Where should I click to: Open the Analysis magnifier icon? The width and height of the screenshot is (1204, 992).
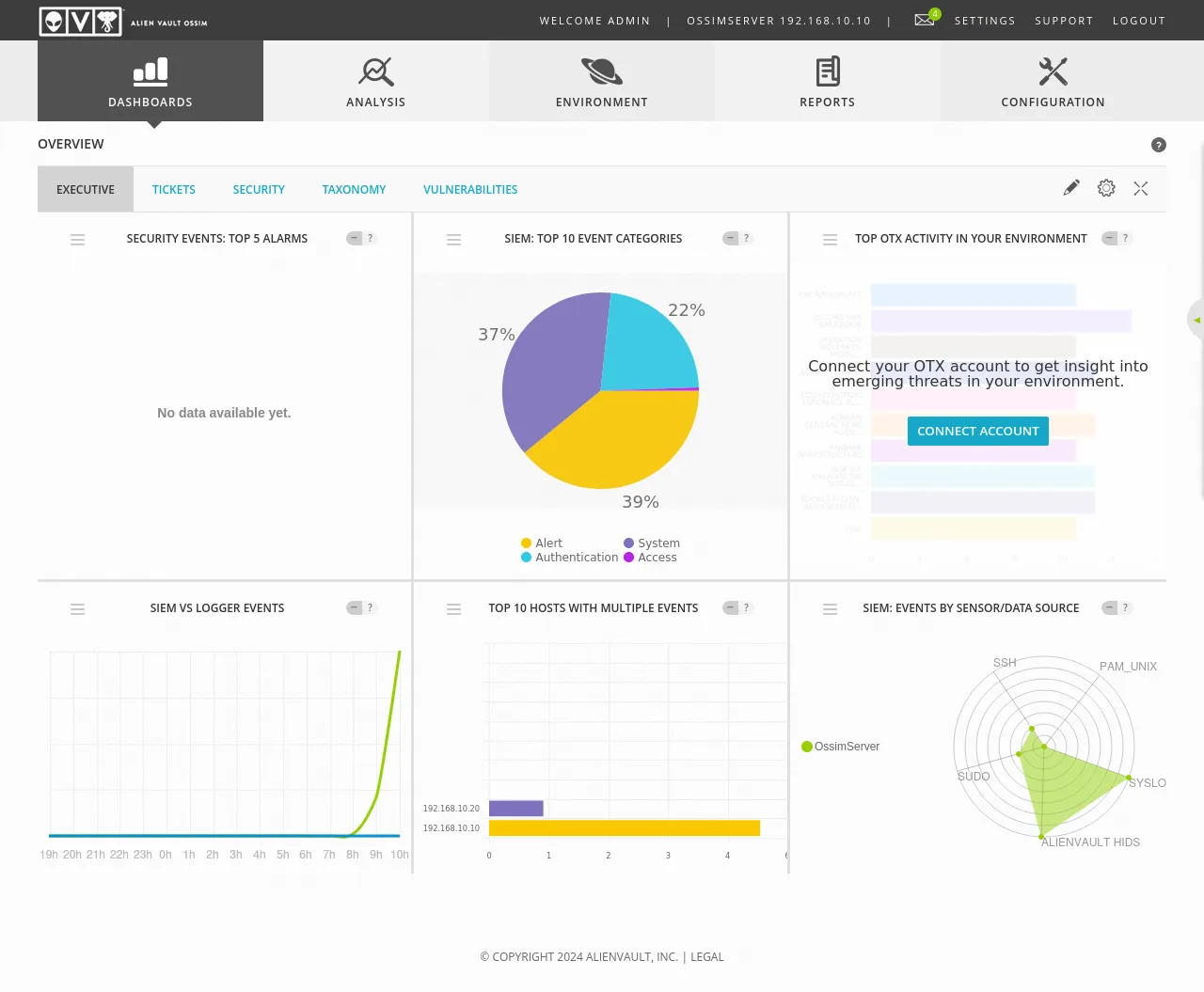coord(375,71)
